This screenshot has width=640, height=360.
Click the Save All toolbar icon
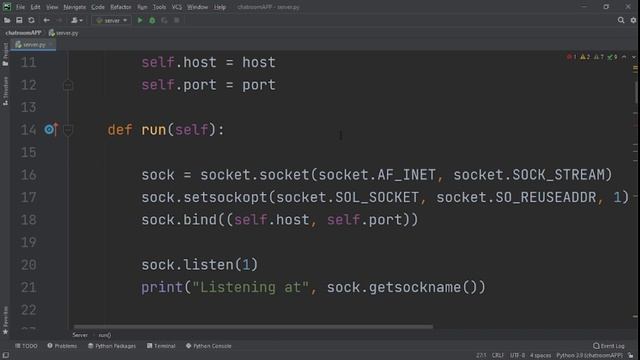coord(19,20)
